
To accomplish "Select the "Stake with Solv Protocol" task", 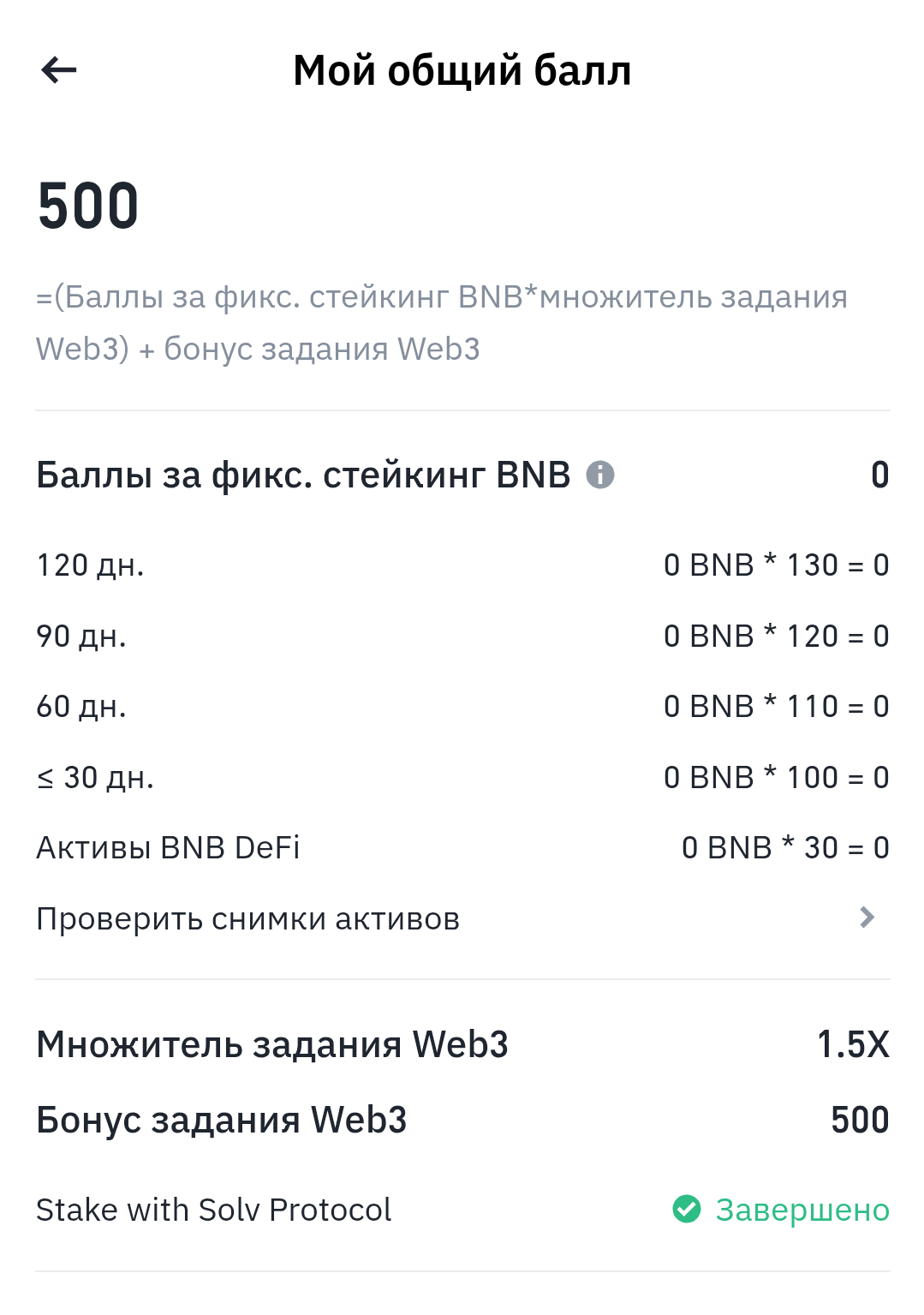I will coord(214,1210).
